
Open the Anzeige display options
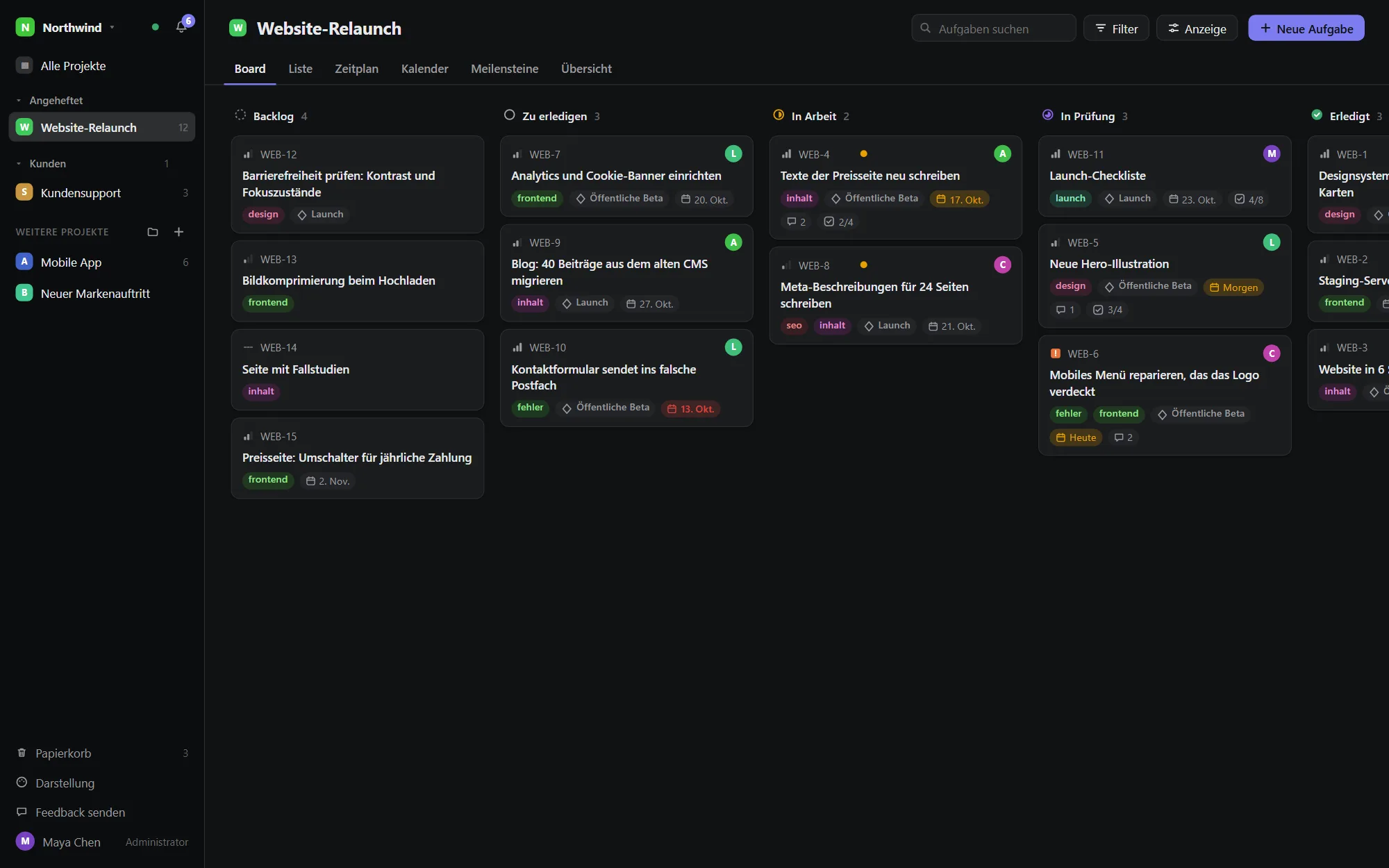click(1197, 28)
